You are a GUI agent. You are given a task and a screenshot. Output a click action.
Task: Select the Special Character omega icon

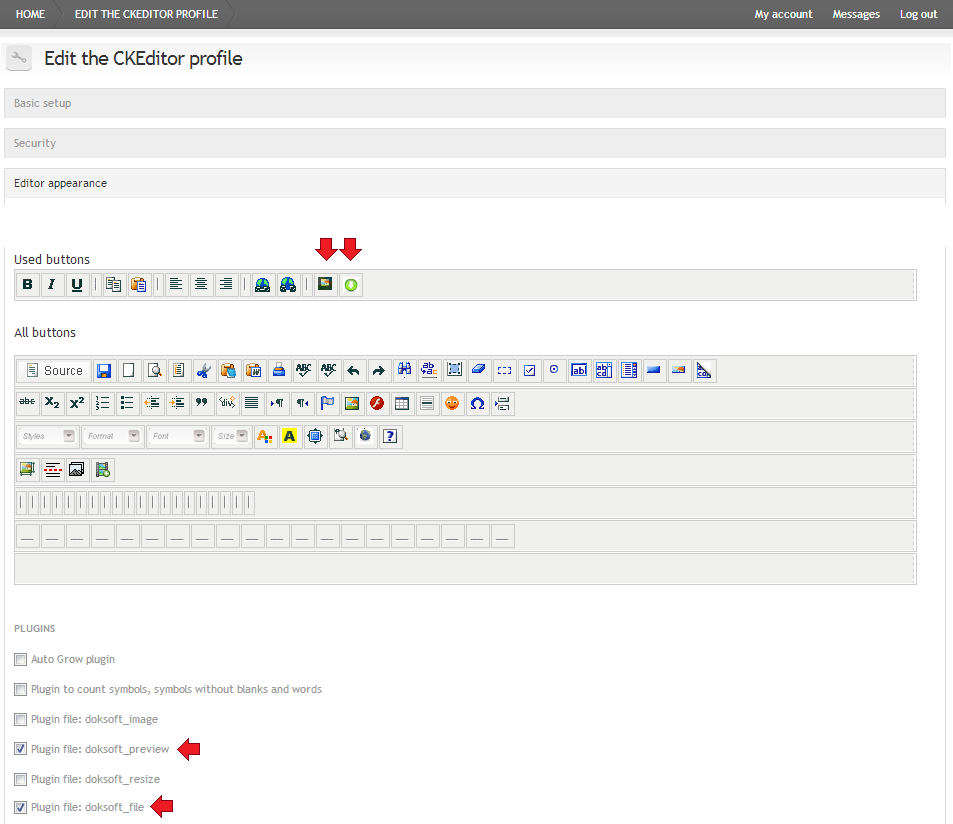pos(477,404)
